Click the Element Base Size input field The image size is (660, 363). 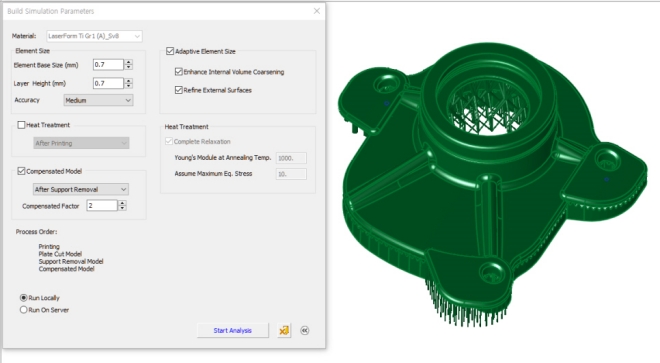coord(109,64)
